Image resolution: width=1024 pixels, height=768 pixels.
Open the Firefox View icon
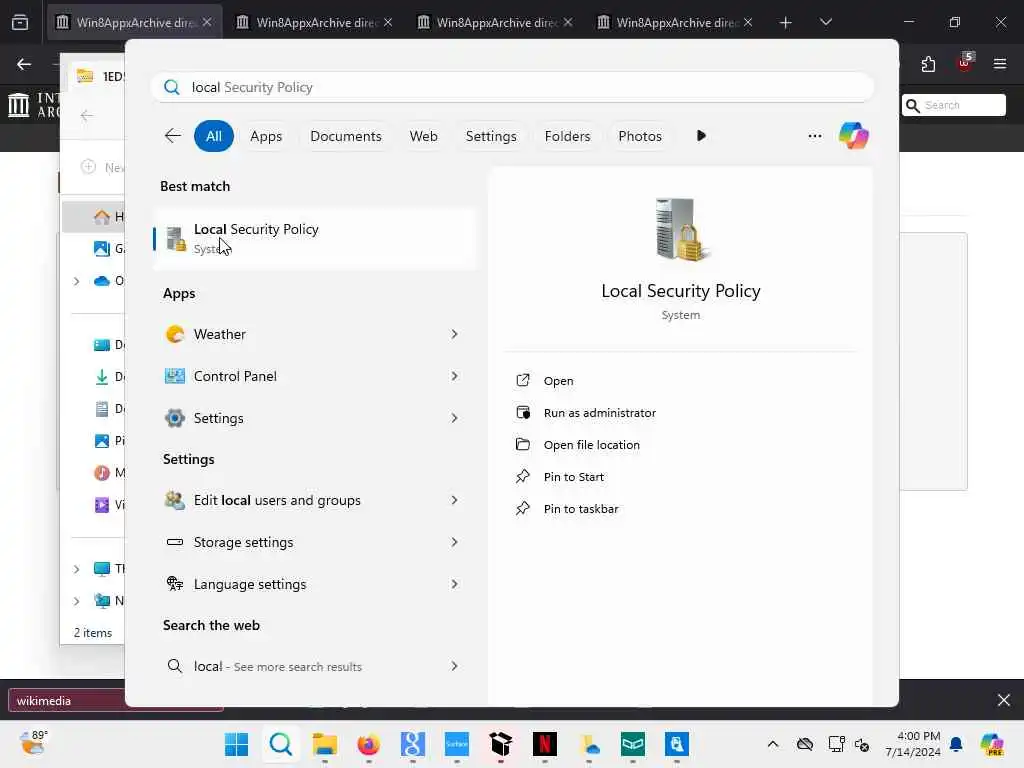click(x=20, y=22)
